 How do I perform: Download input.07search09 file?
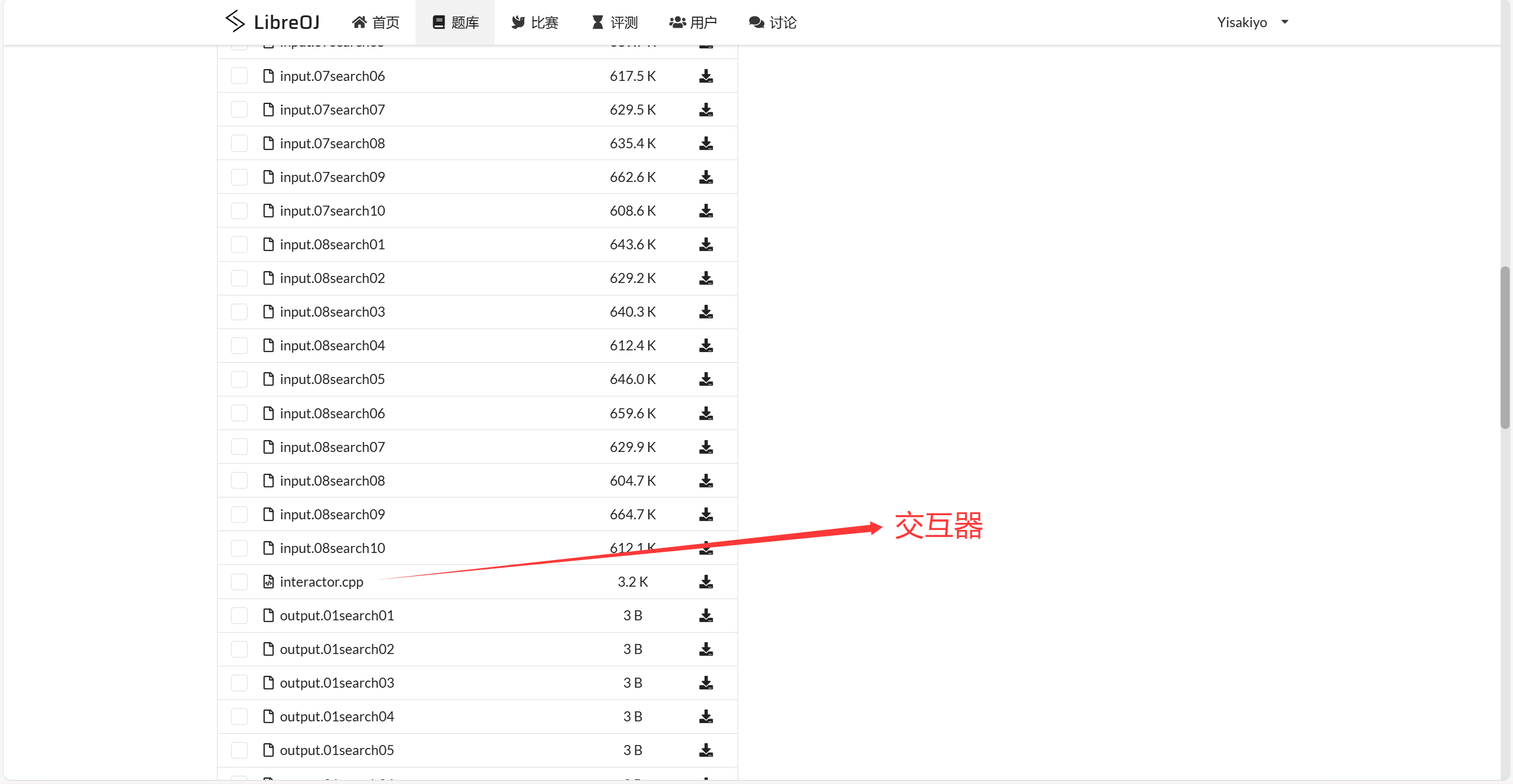(x=706, y=177)
